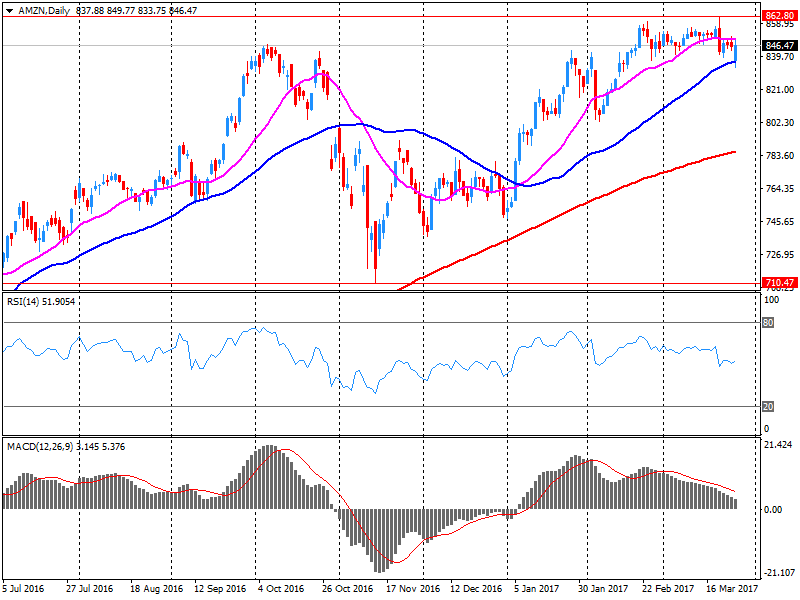The height and width of the screenshot is (600, 800).
Task: Click the 802.30 value on price scale
Action: pyautogui.click(x=778, y=123)
